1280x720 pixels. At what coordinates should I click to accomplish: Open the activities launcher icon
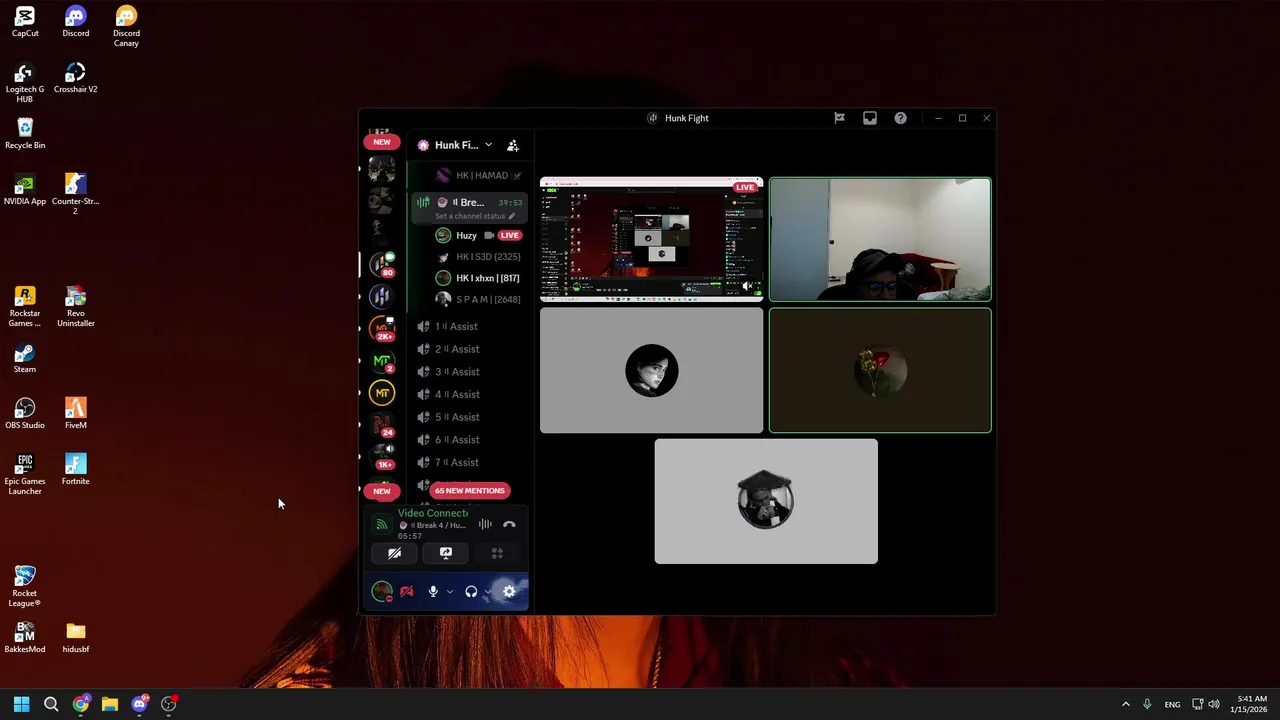pos(497,553)
